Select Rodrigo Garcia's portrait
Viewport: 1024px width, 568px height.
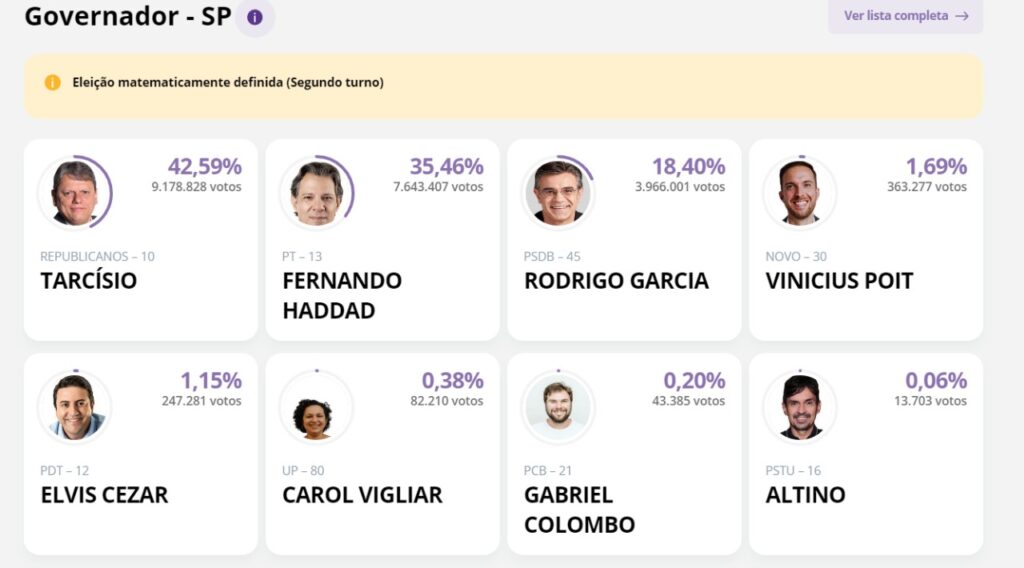(558, 192)
